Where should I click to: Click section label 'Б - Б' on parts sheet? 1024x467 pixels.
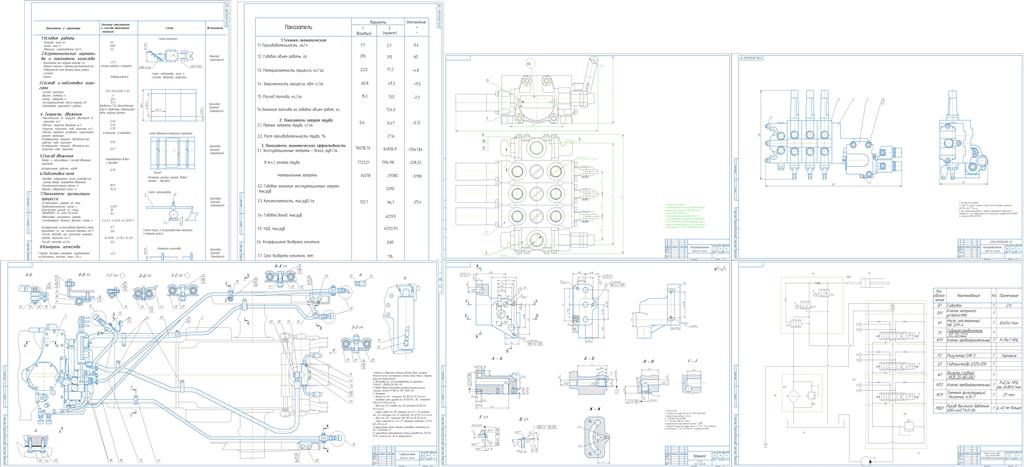[x=588, y=357]
